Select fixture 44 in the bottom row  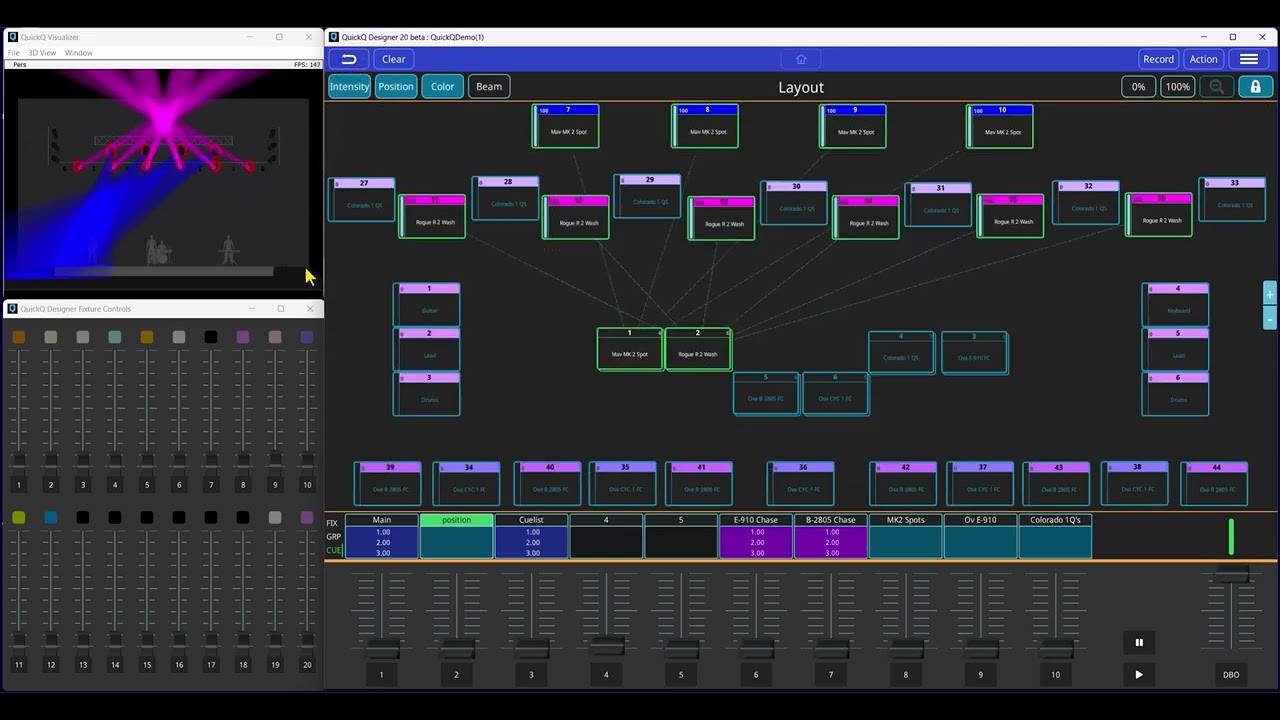pyautogui.click(x=1215, y=483)
